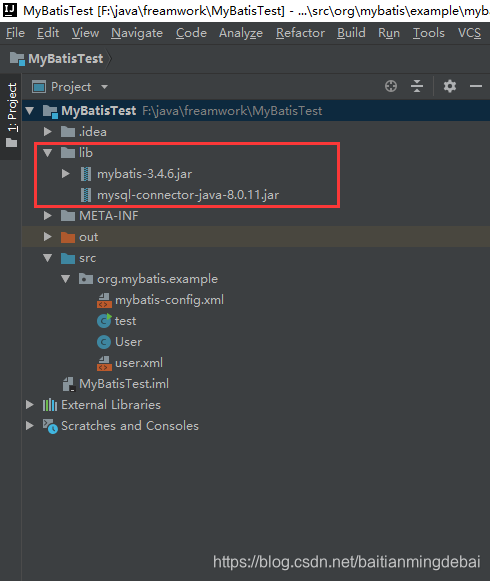This screenshot has width=490, height=581.
Task: Click the mybatis-config.xml file icon
Action: tap(104, 300)
